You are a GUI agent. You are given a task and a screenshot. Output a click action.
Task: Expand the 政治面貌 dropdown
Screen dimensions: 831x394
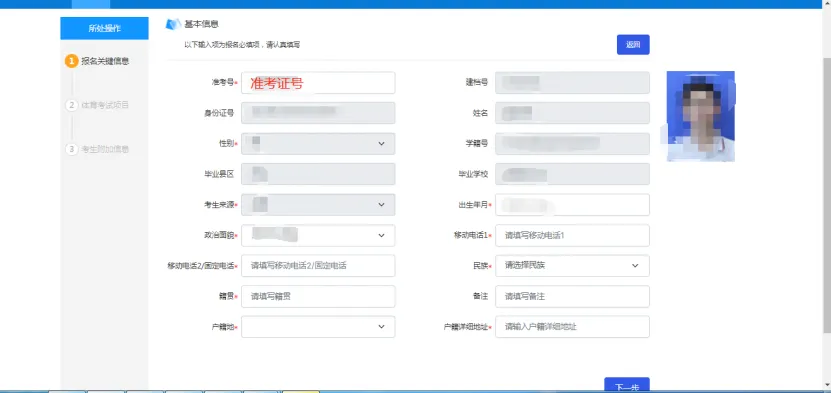coord(318,235)
